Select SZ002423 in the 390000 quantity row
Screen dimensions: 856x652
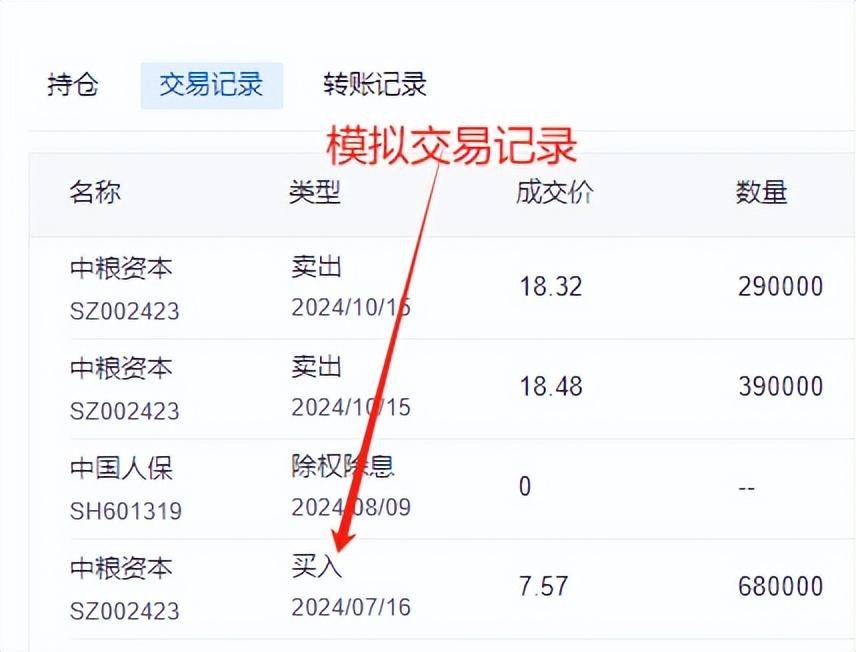(124, 411)
